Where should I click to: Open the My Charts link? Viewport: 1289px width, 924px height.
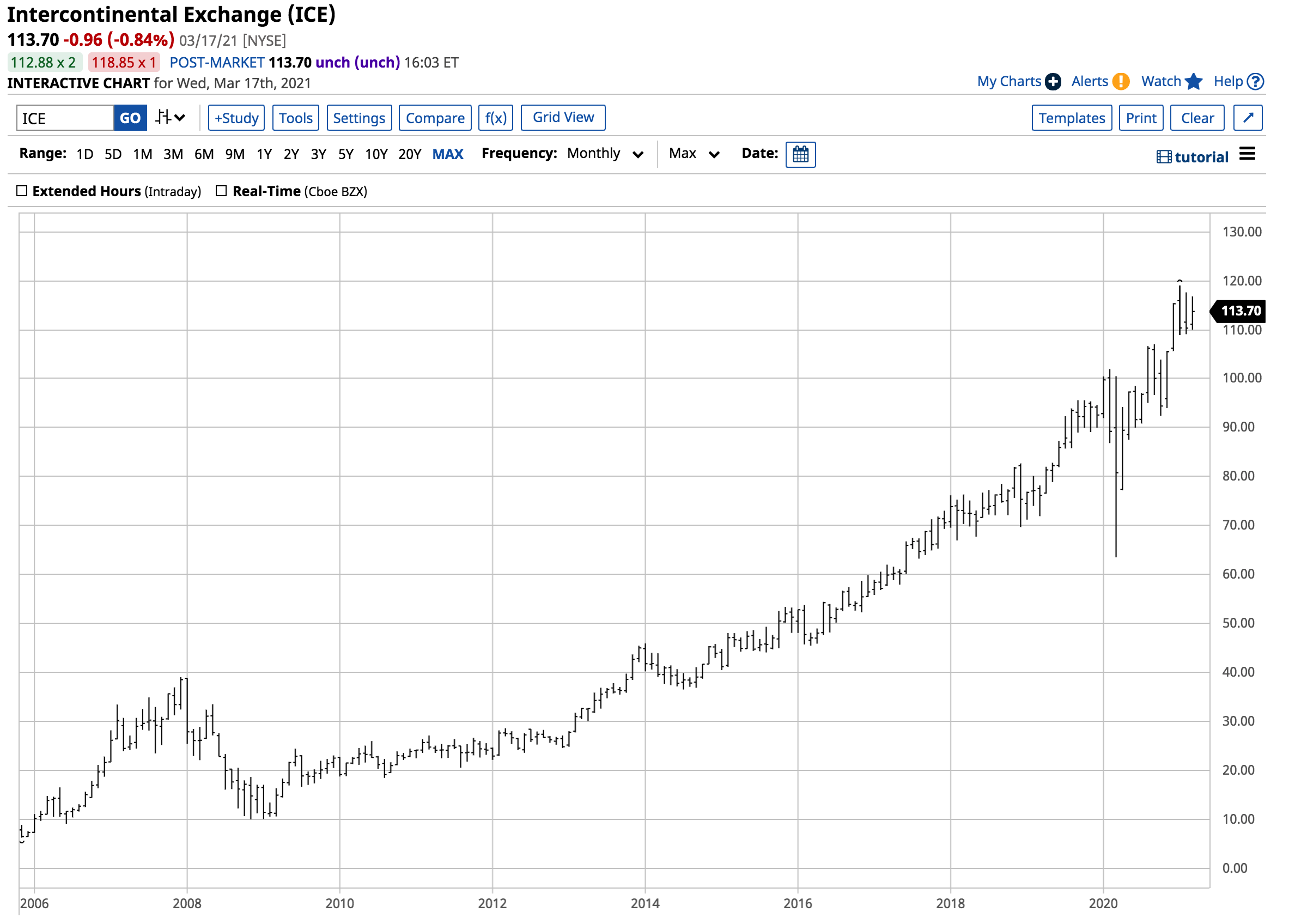point(1009,81)
